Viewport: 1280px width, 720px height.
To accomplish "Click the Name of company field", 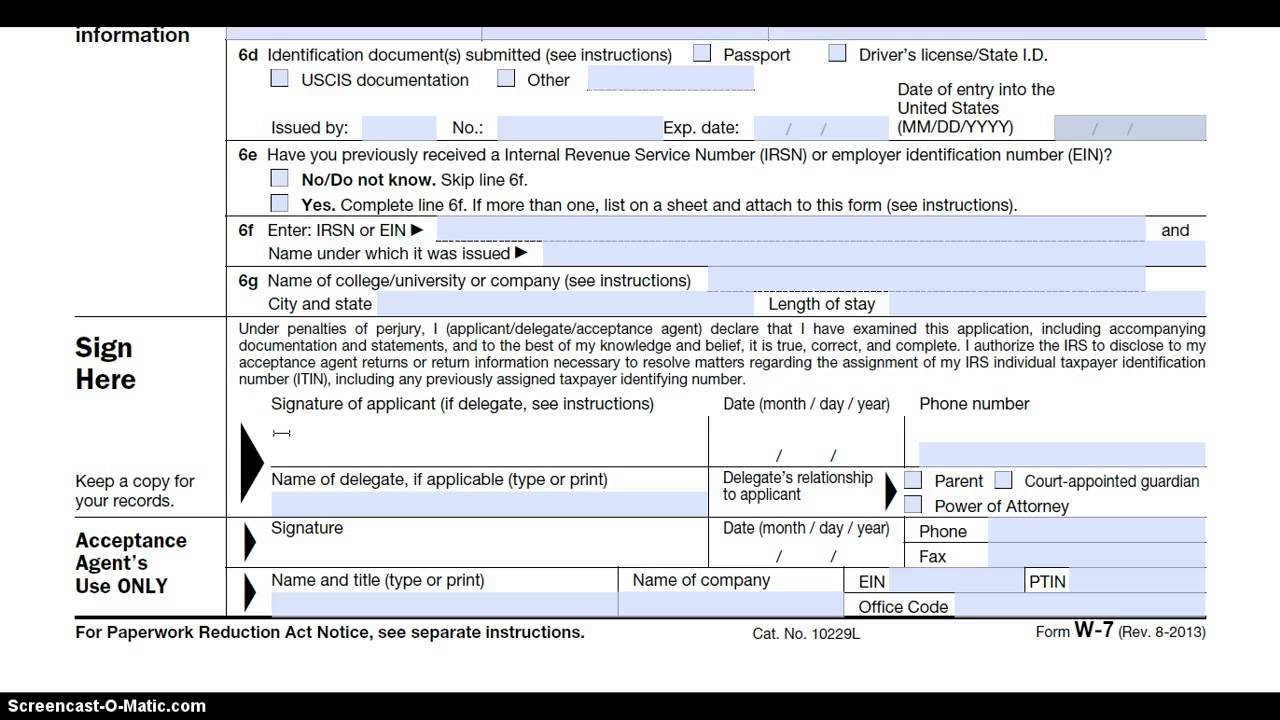I will point(731,604).
